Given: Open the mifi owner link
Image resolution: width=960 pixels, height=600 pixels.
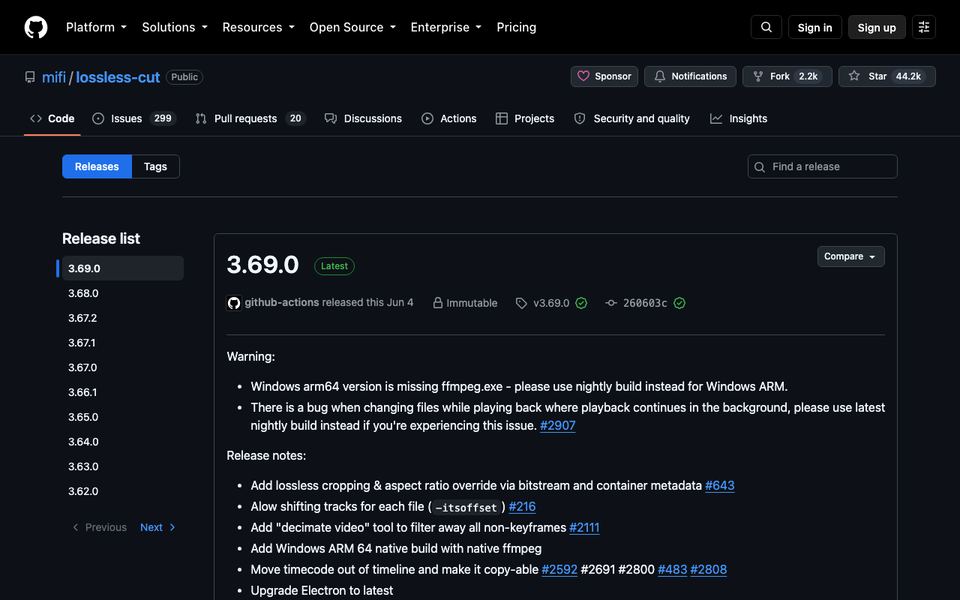Looking at the screenshot, I should click(54, 77).
